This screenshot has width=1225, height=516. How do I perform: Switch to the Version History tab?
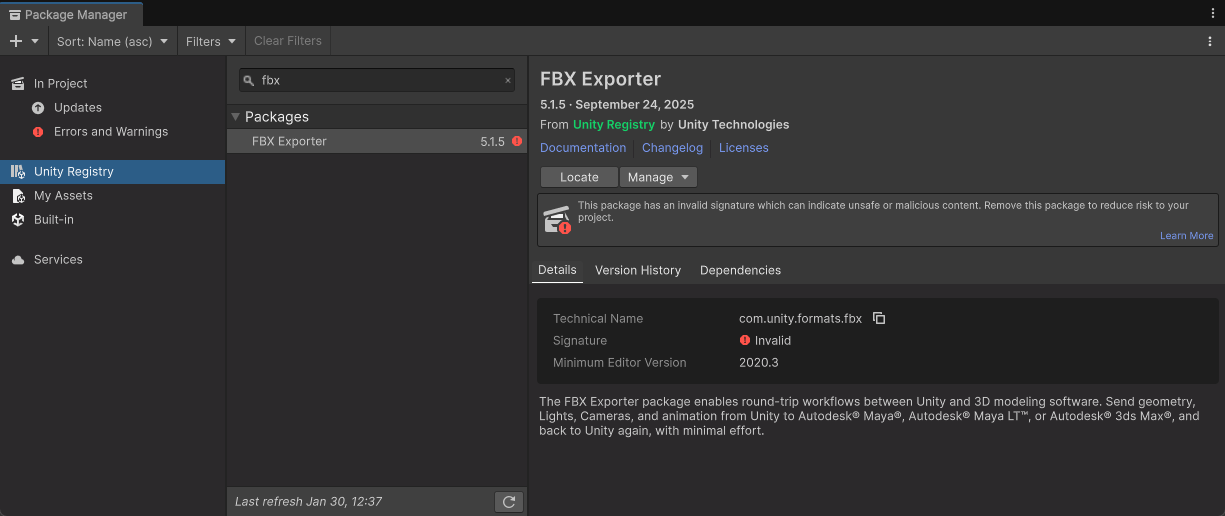pyautogui.click(x=638, y=270)
